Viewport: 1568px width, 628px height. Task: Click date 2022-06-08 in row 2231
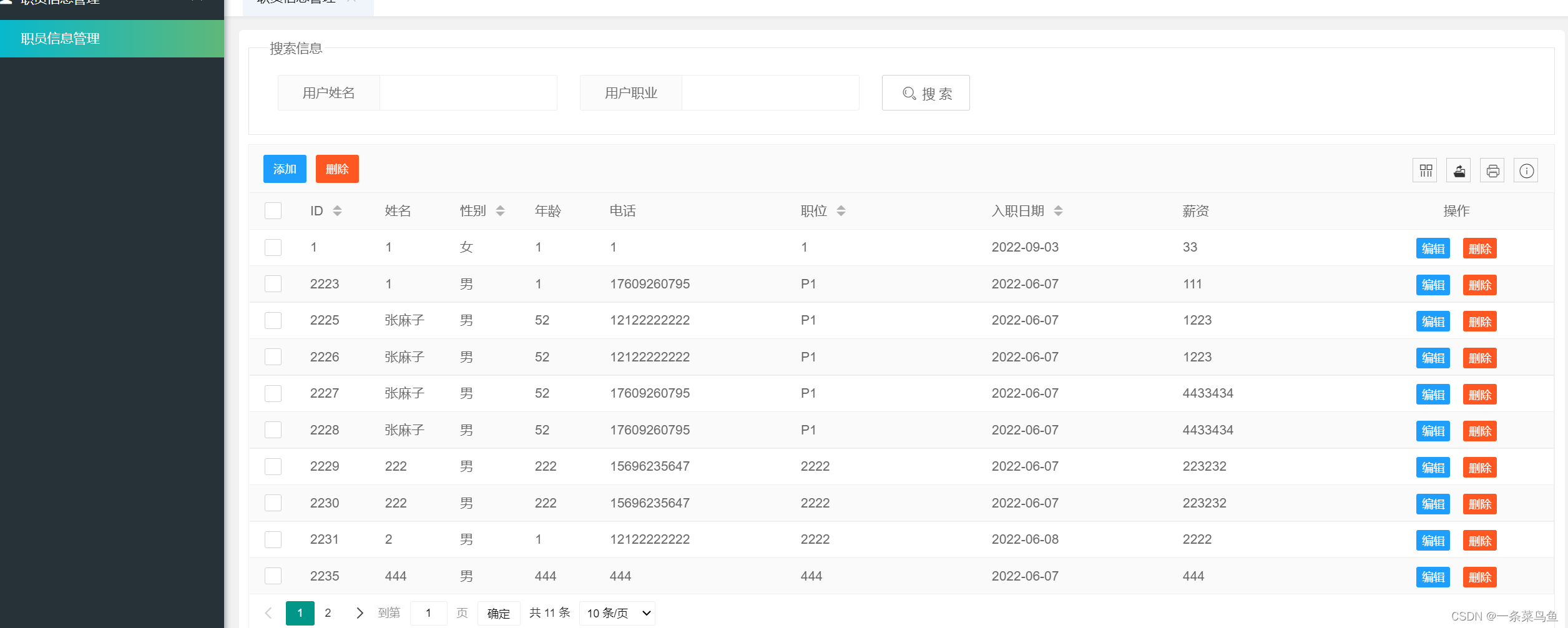coord(1025,539)
